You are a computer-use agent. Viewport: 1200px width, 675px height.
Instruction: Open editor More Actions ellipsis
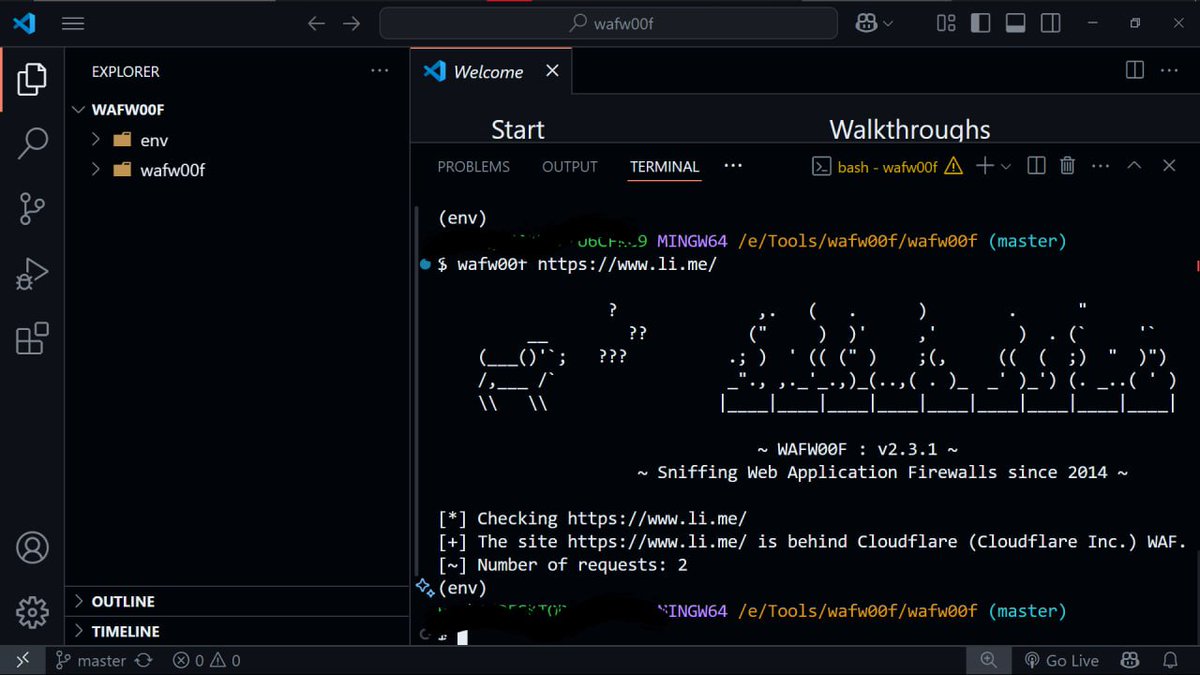pyautogui.click(x=1169, y=70)
